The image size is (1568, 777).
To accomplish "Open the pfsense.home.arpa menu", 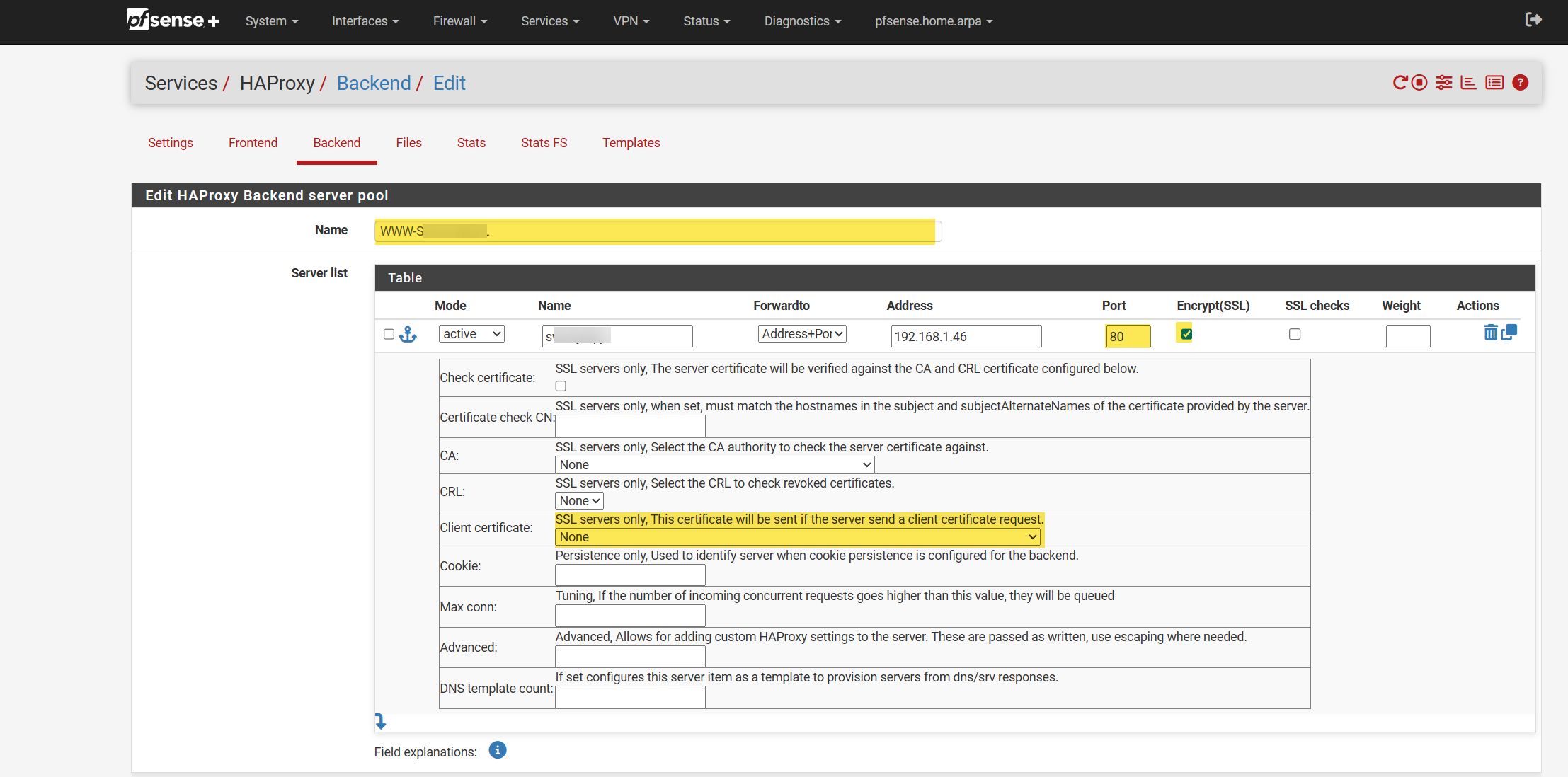I will 934,21.
